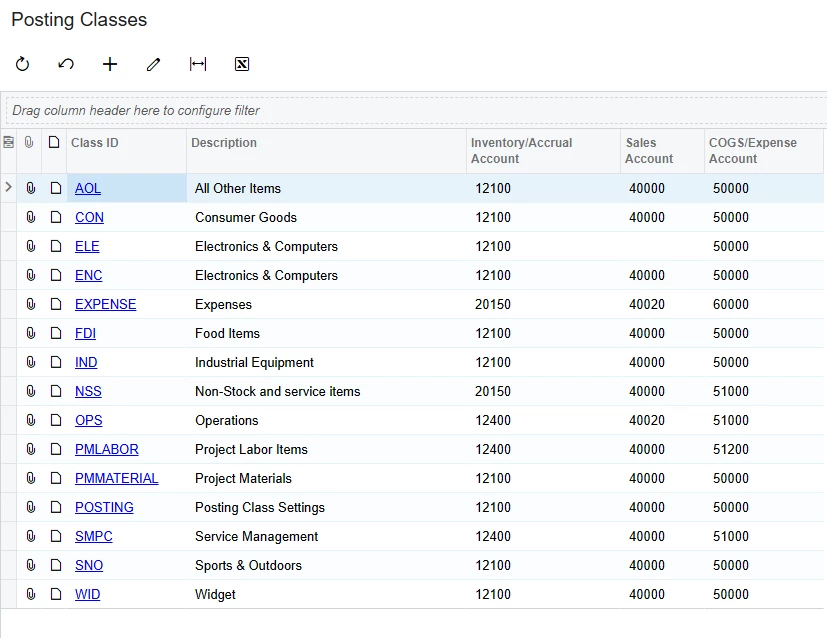Sort by Inventory/Accrual Account column header

(543, 151)
